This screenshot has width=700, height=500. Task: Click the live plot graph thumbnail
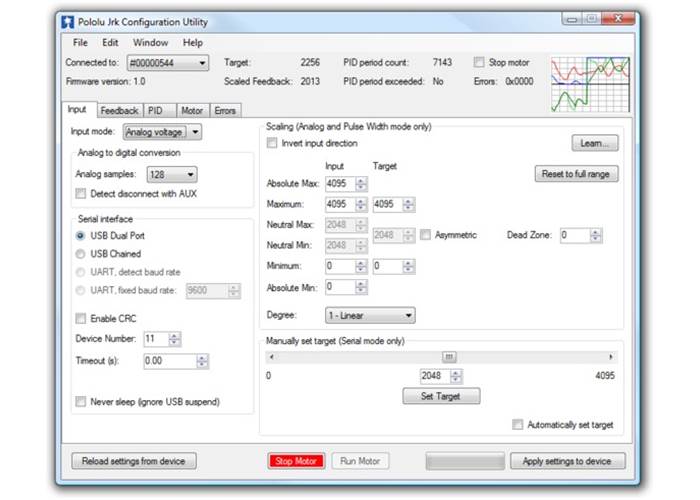[x=590, y=83]
